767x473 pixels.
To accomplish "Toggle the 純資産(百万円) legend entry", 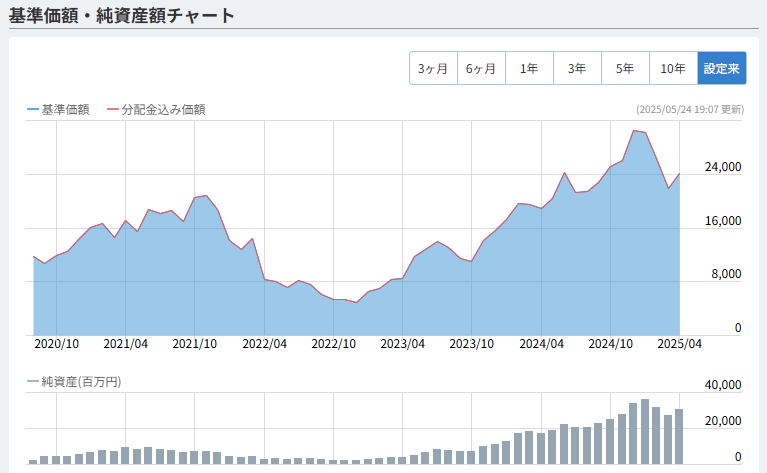I will point(74,382).
